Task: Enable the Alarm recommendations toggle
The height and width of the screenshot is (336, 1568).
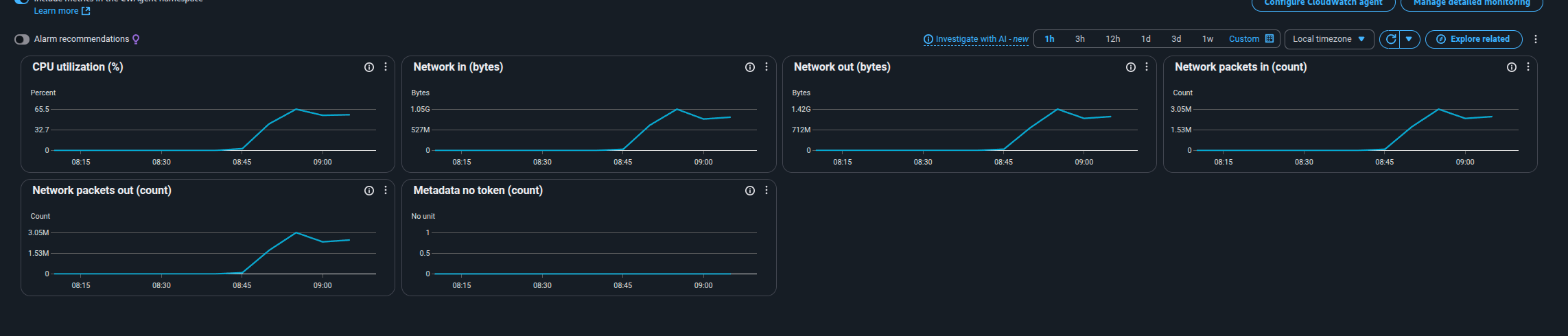Action: [22, 39]
